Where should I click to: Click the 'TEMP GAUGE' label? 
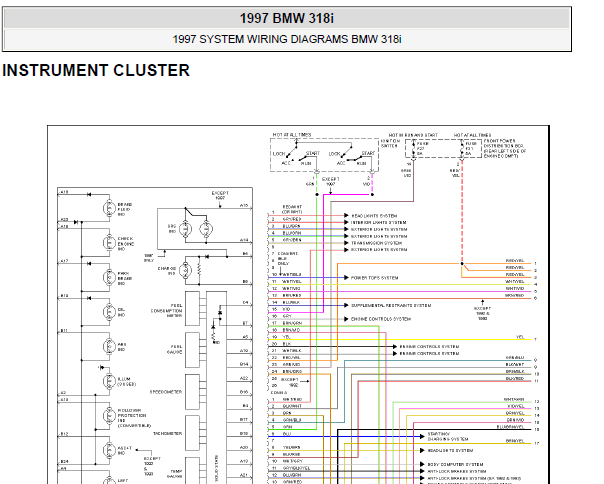coord(174,474)
